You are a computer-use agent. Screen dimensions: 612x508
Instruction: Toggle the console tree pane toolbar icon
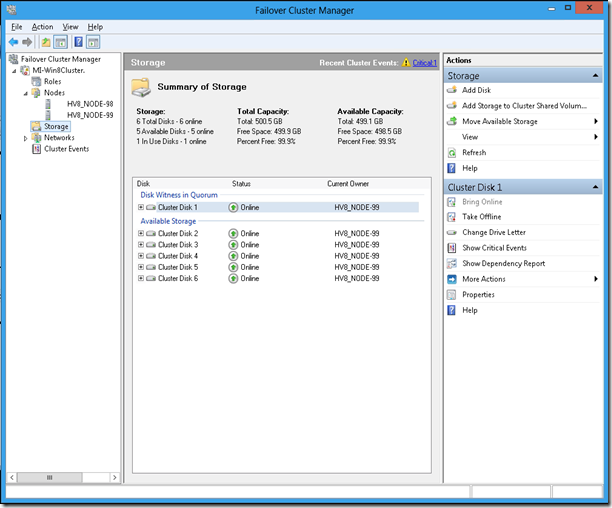60,42
